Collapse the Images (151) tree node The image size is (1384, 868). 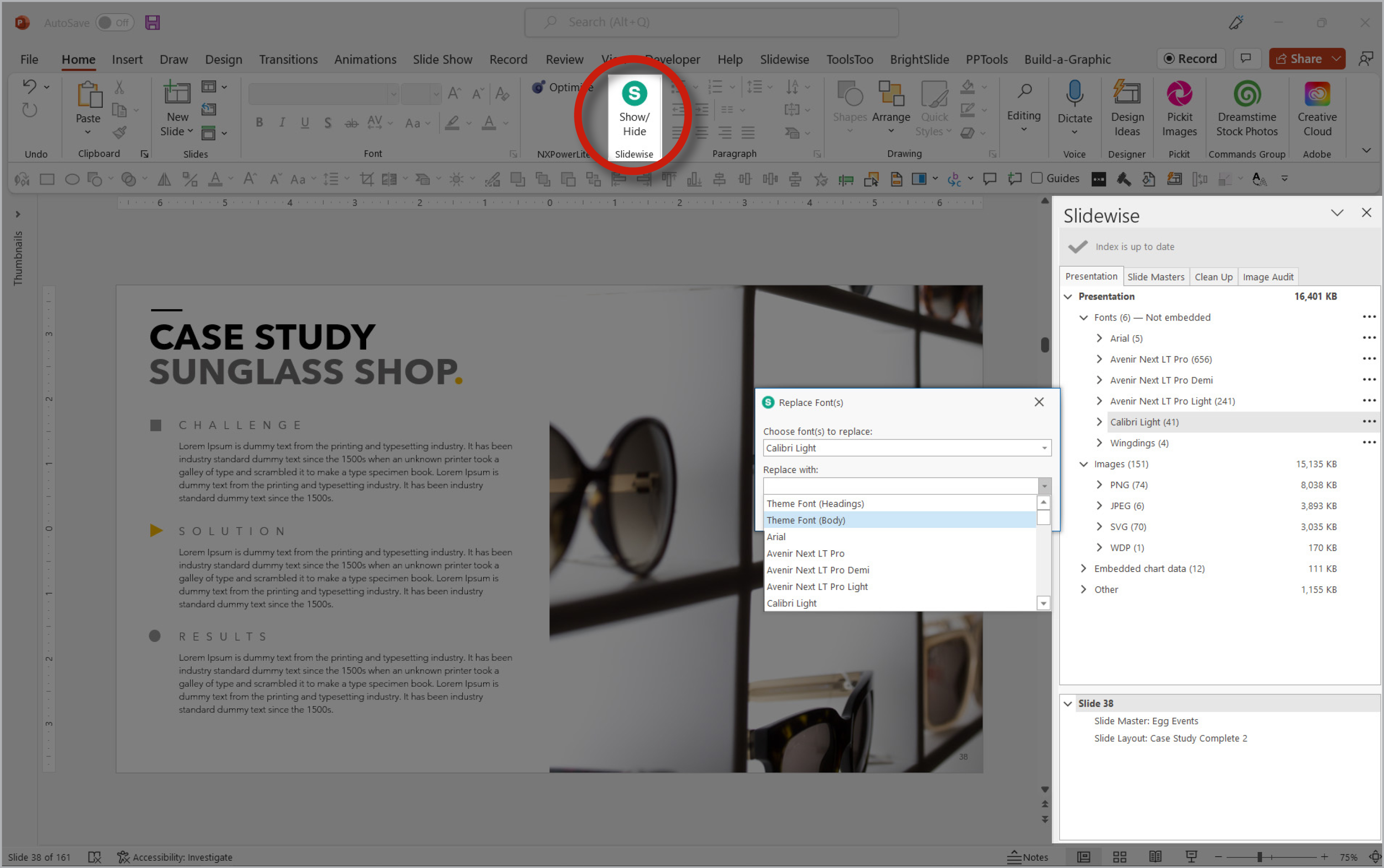(x=1083, y=464)
